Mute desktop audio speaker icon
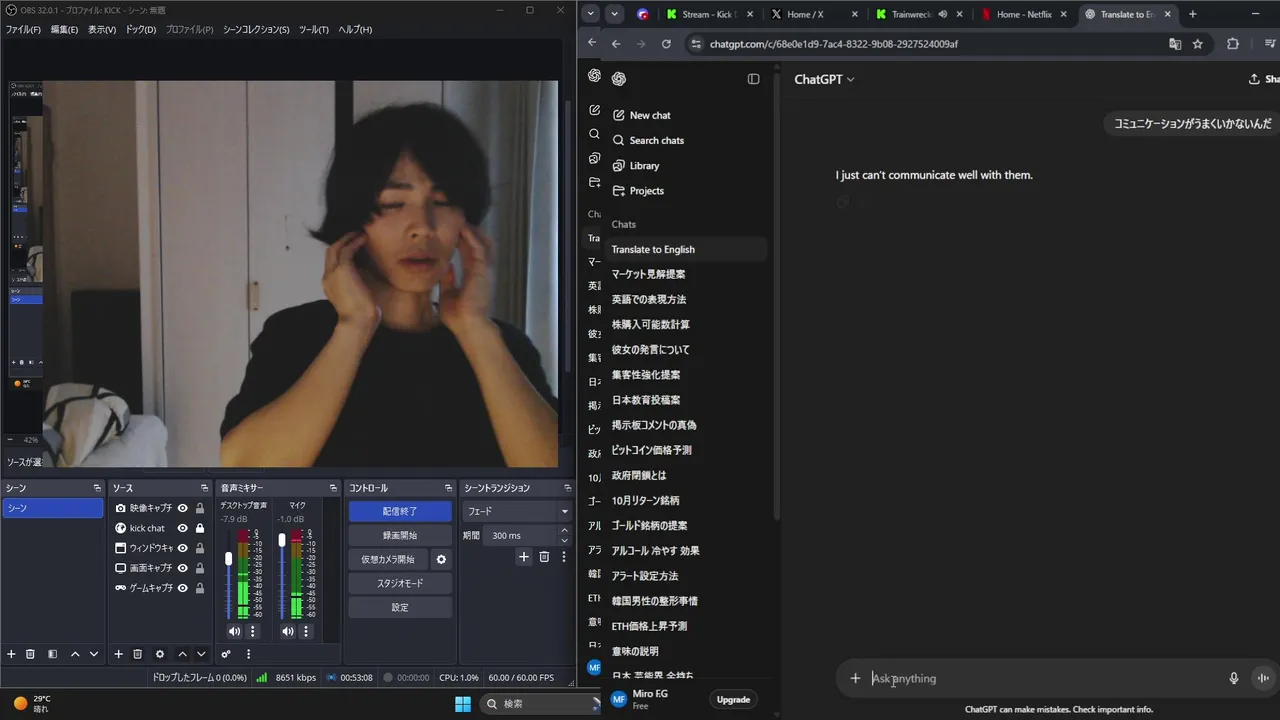 234,631
